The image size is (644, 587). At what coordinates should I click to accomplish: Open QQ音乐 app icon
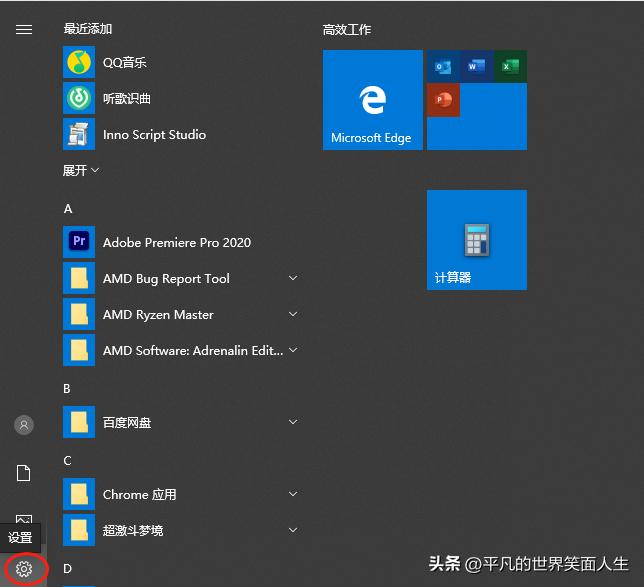79,62
